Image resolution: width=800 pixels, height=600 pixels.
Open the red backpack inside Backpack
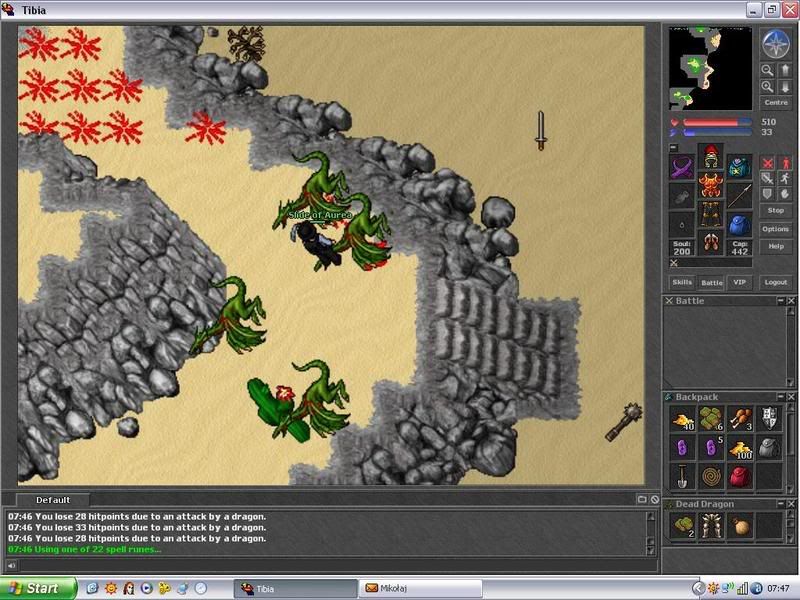click(x=740, y=477)
